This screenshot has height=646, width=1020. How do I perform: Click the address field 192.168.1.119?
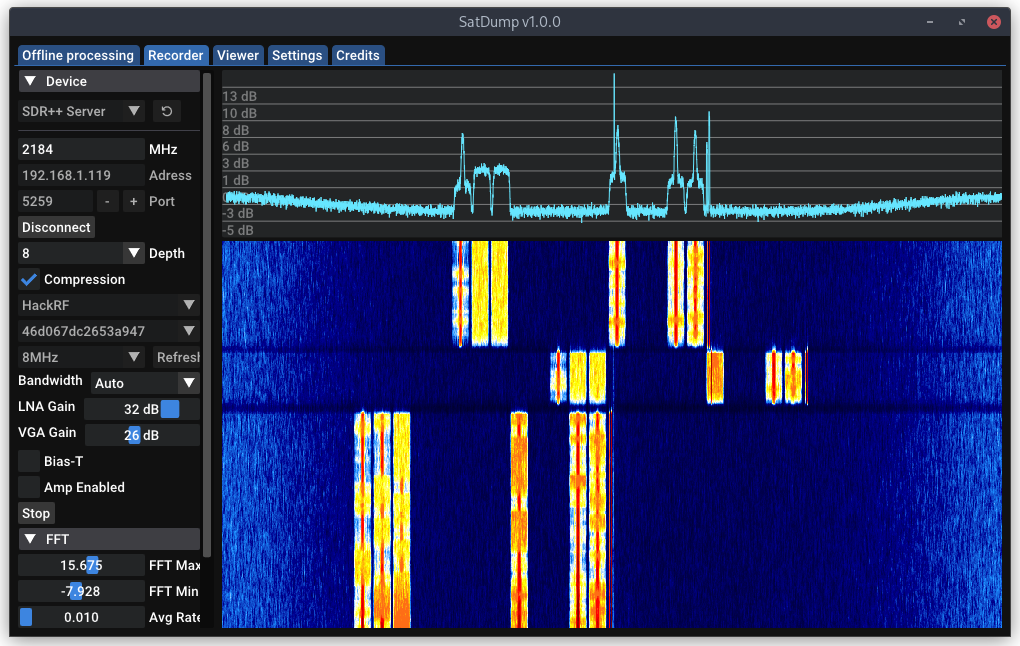tap(81, 175)
